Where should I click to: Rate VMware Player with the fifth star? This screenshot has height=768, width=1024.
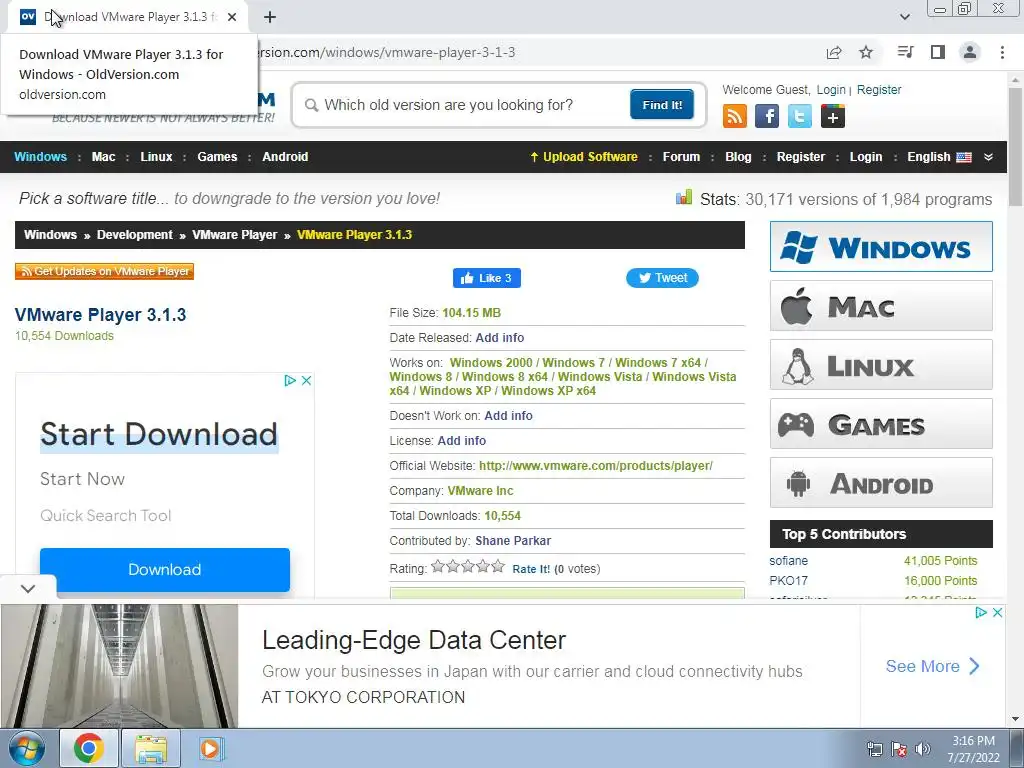498,566
